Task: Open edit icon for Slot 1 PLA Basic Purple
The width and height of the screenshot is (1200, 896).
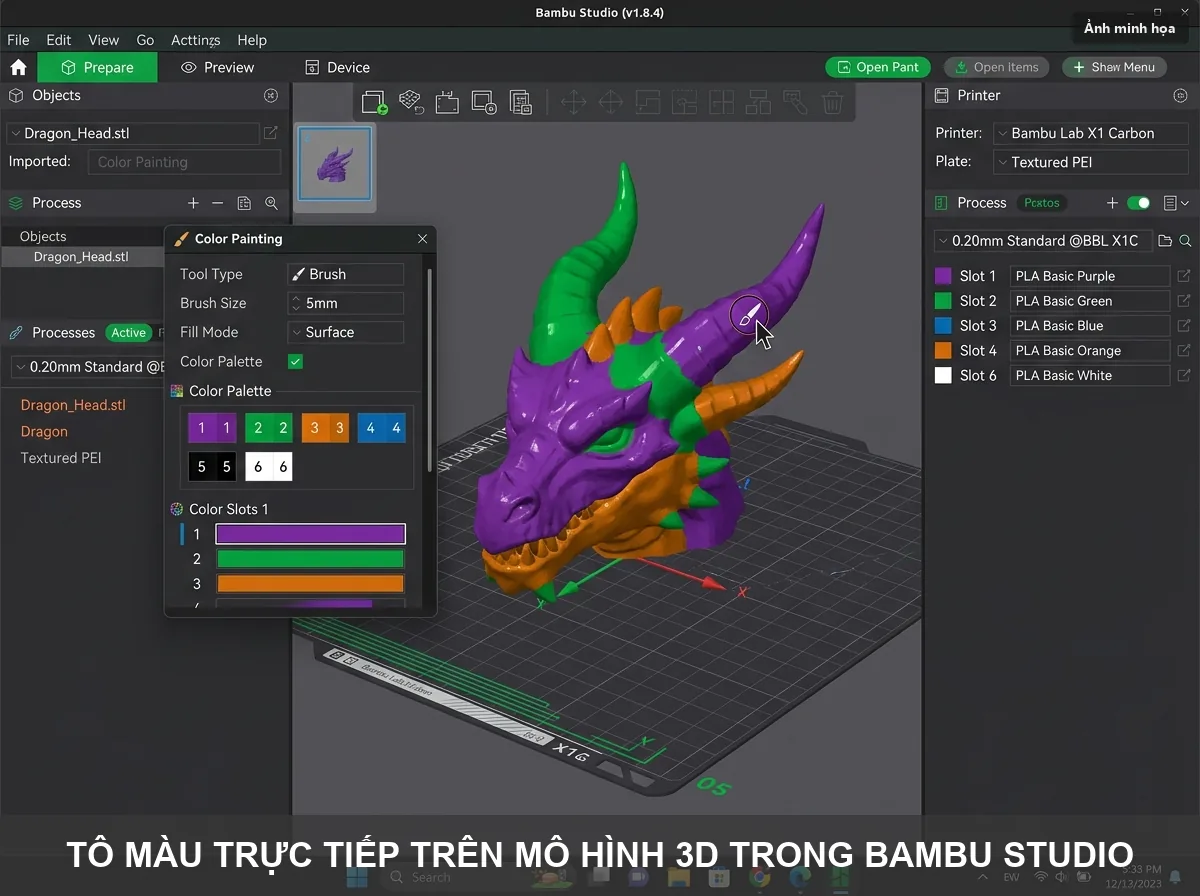Action: click(1184, 276)
